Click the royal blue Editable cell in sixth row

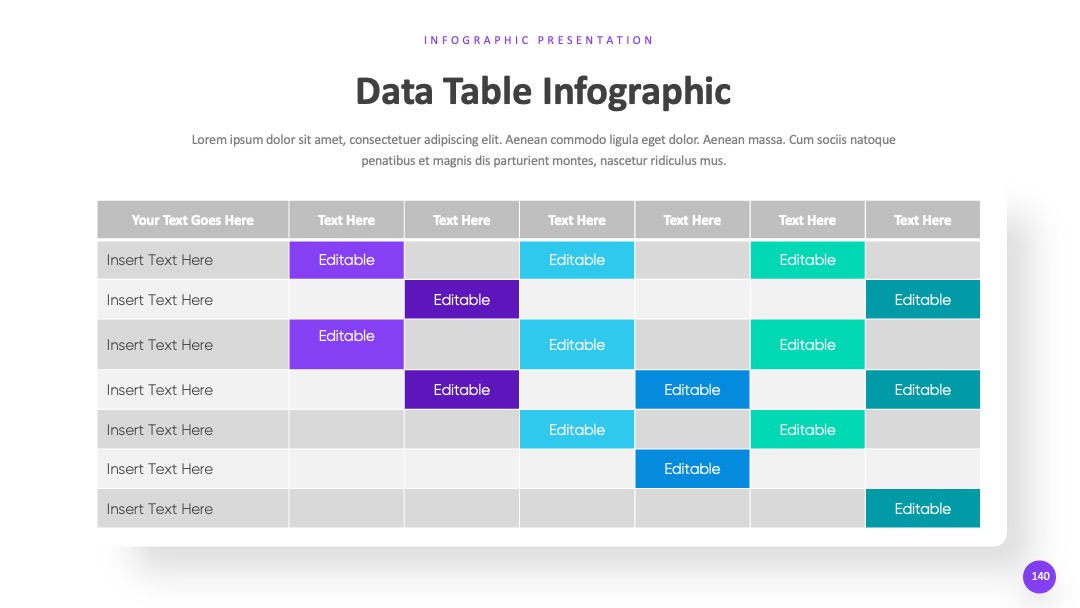[692, 469]
